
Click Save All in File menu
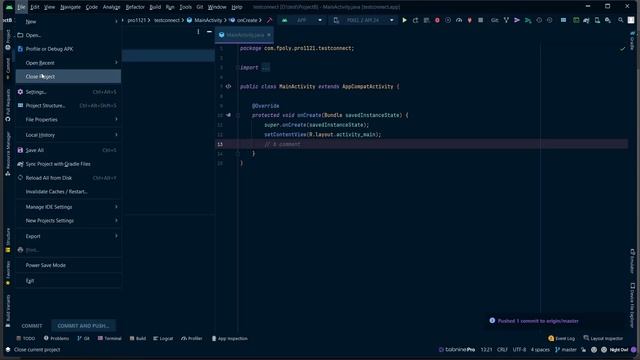[x=68, y=150]
